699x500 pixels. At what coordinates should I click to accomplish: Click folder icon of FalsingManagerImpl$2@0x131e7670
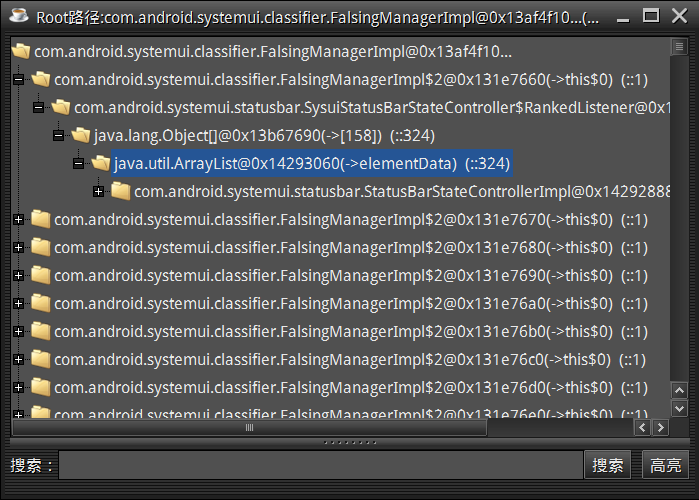tap(41, 219)
